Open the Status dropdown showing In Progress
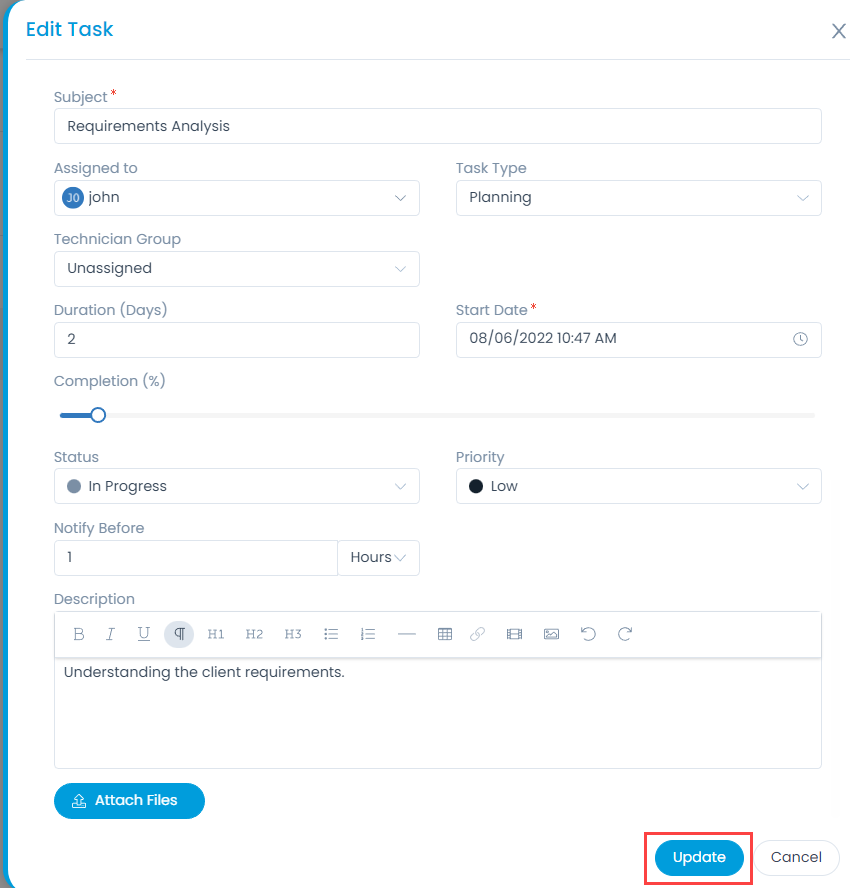Viewport: 865px width, 888px height. pyautogui.click(x=237, y=486)
